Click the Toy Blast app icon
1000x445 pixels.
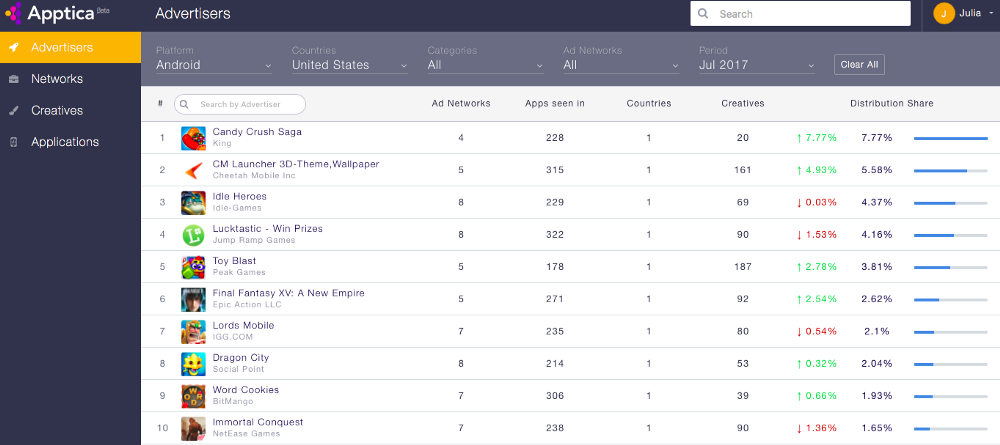pos(193,267)
